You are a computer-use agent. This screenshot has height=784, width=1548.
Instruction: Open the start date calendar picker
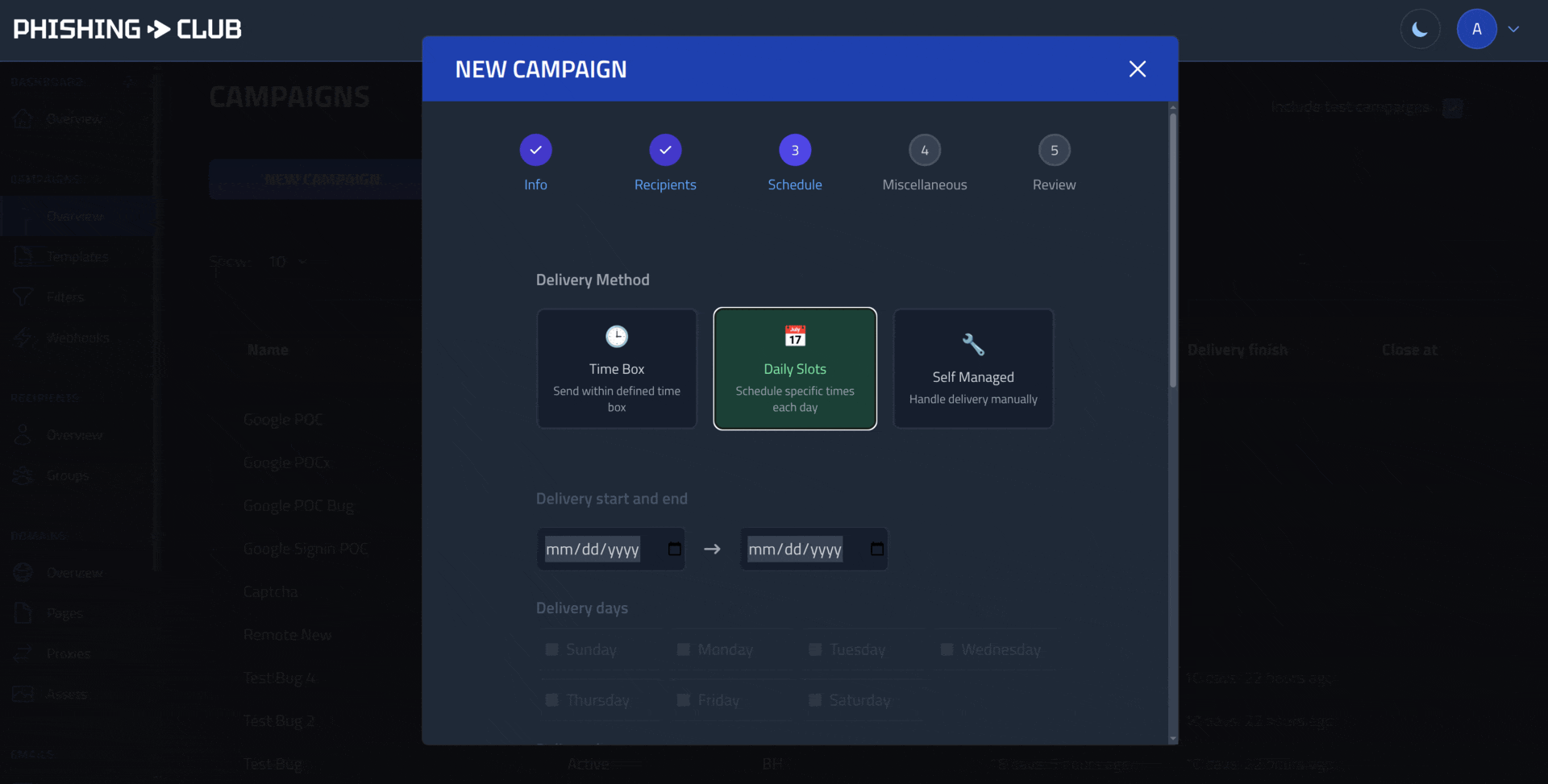(675, 550)
